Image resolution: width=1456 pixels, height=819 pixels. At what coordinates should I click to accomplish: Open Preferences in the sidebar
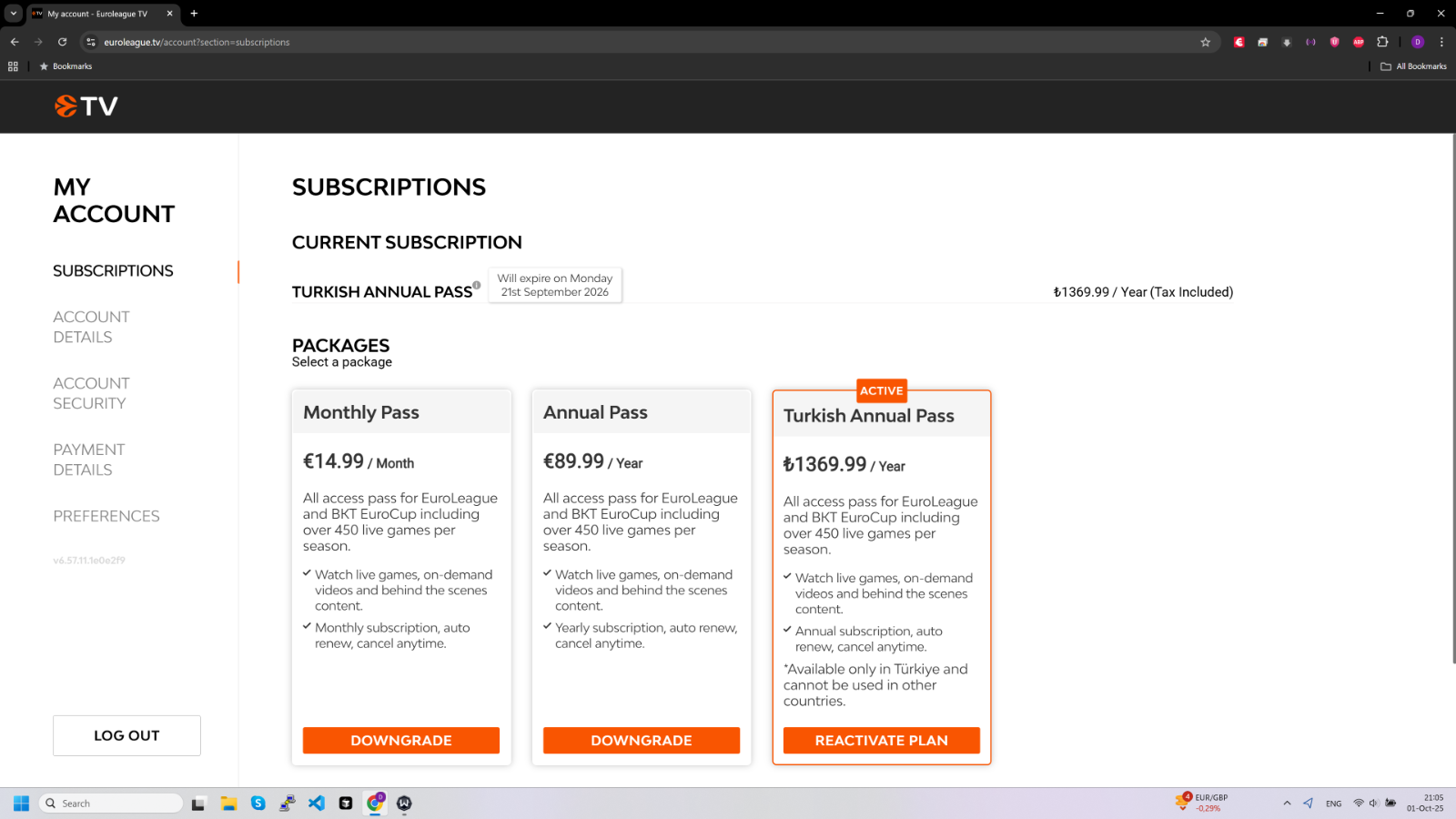point(106,516)
